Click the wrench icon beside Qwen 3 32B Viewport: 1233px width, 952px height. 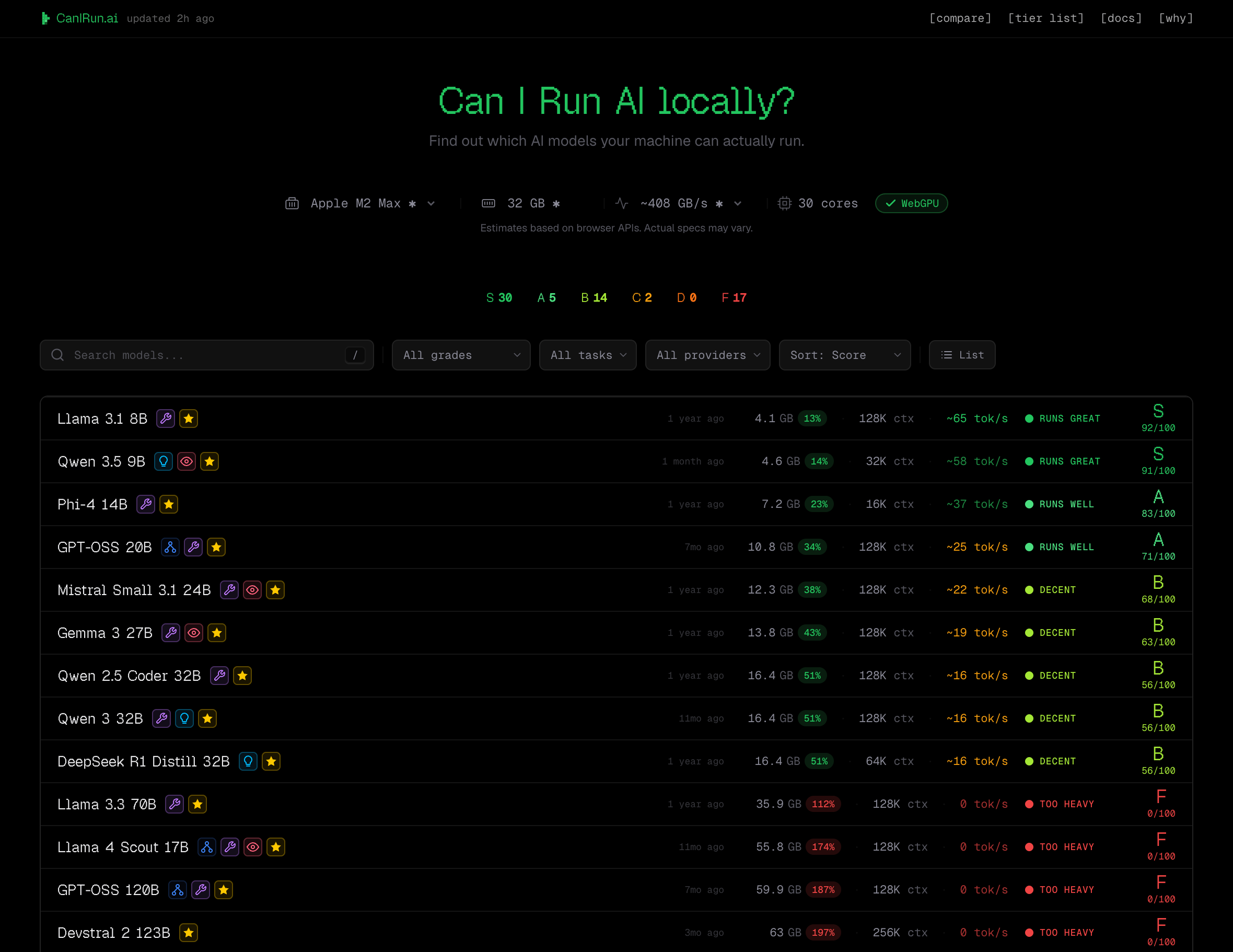click(161, 719)
